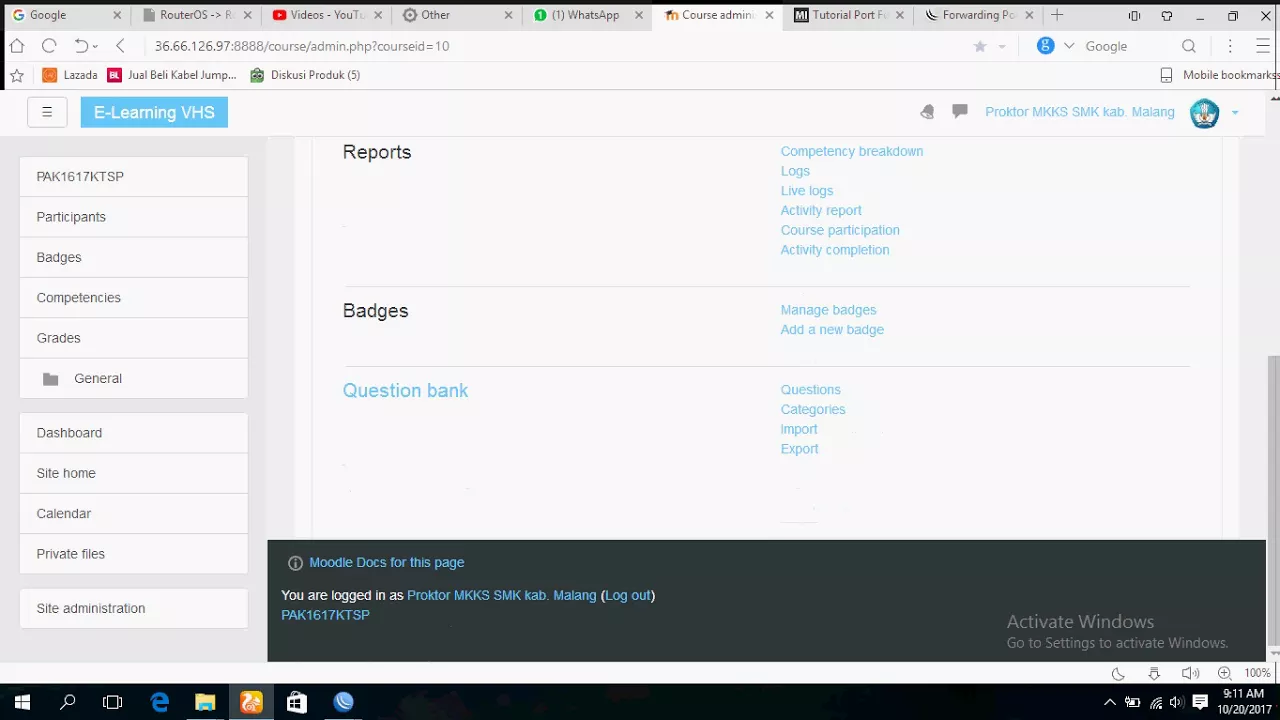The height and width of the screenshot is (720, 1280).
Task: Click Manage badges link
Action: tap(828, 310)
